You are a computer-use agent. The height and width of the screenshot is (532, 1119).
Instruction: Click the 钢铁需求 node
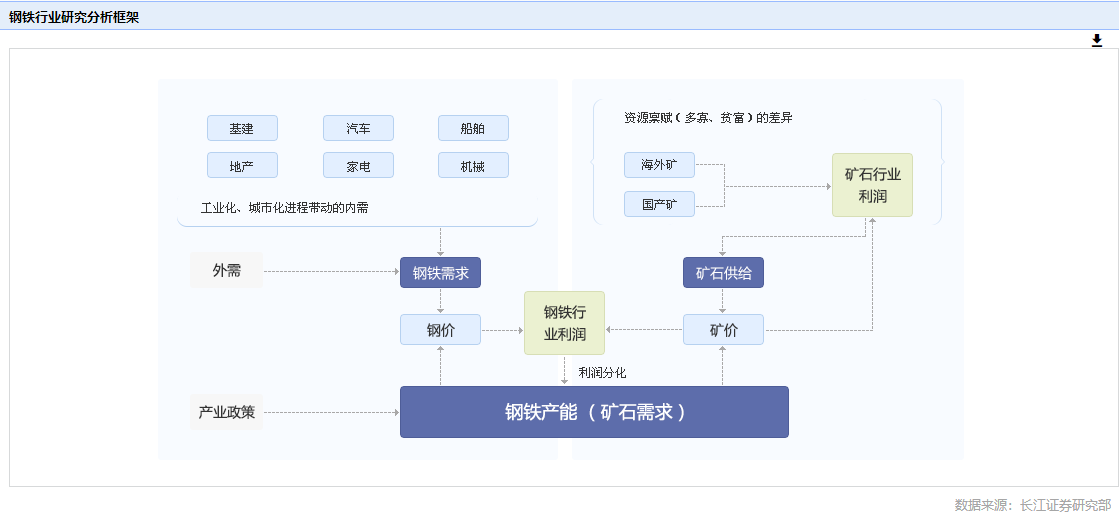click(440, 273)
